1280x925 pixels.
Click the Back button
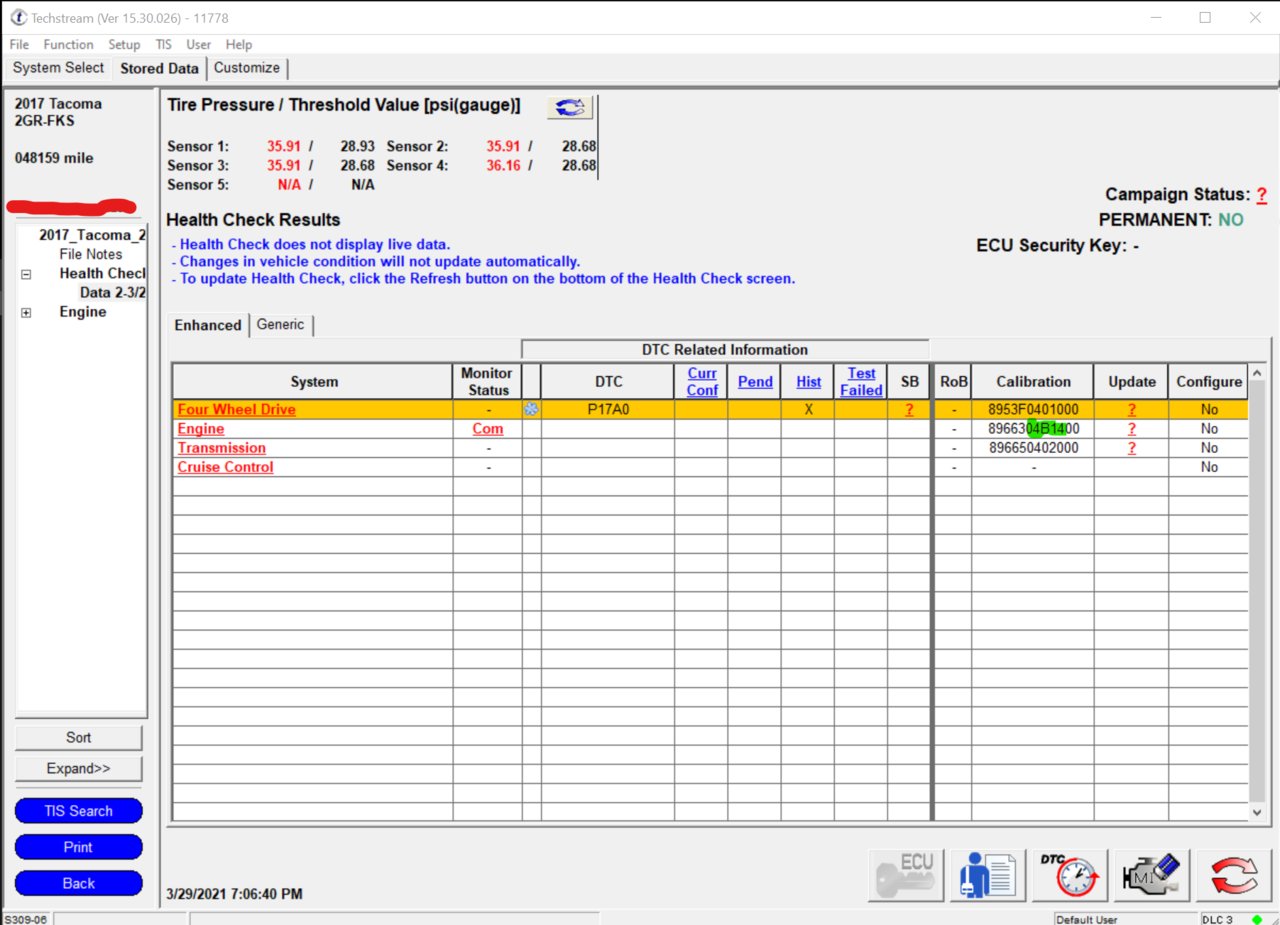[79, 883]
